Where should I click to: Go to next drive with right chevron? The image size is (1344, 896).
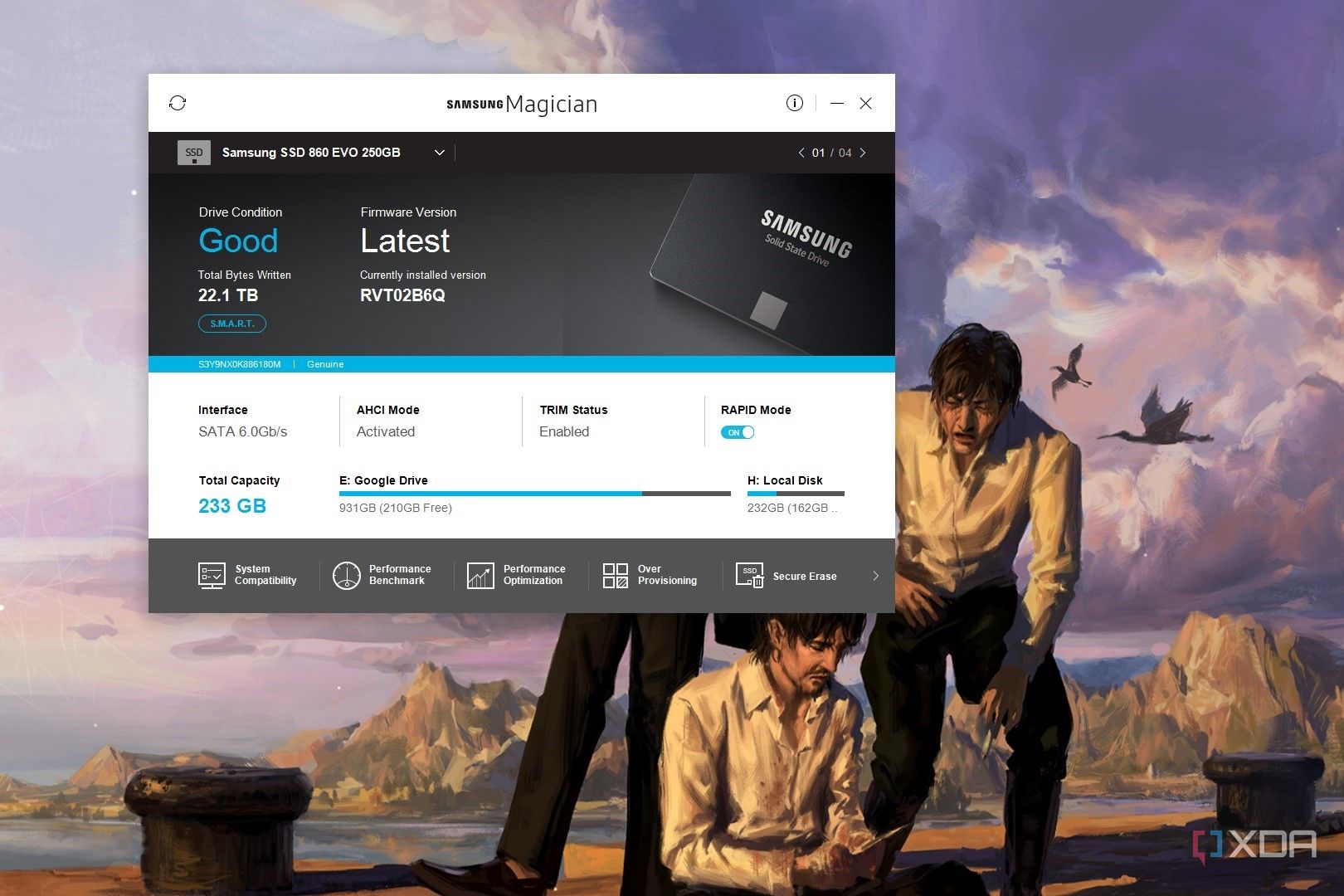click(x=863, y=153)
